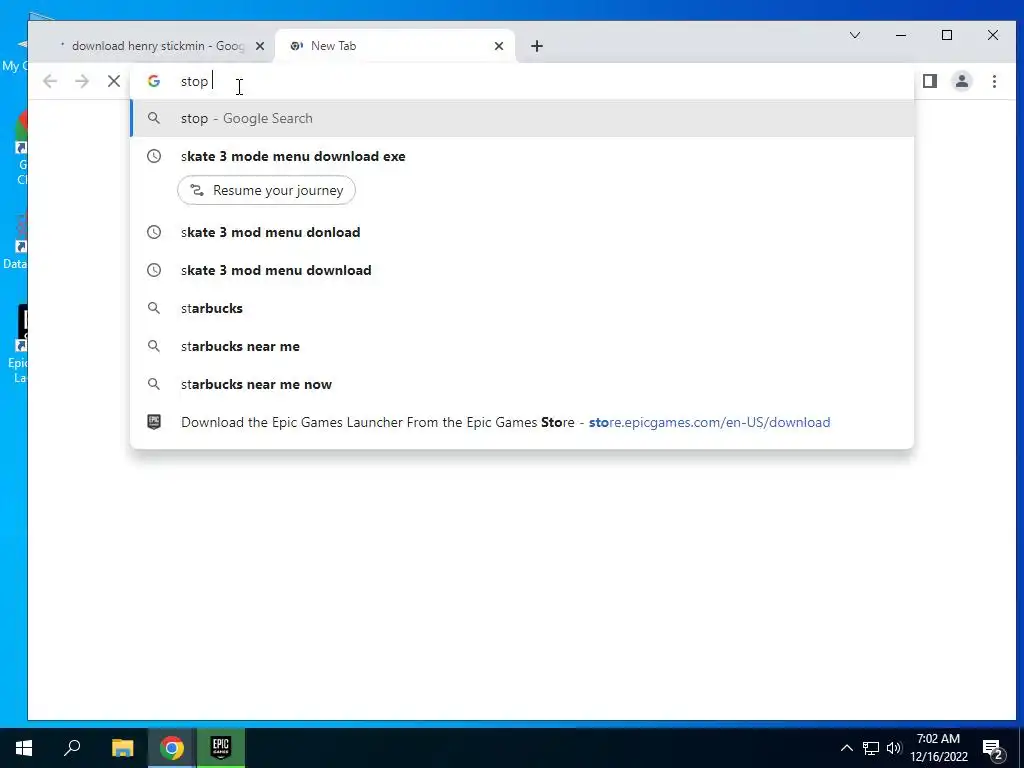Select 'skate 3 mode menu download exe' suggestion

pyautogui.click(x=522, y=156)
